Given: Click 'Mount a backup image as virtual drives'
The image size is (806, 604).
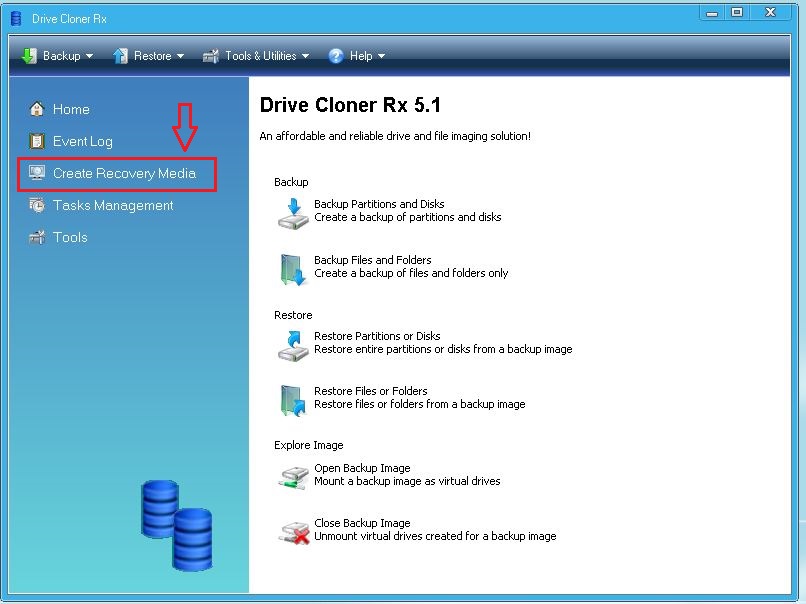Looking at the screenshot, I should pyautogui.click(x=407, y=482).
